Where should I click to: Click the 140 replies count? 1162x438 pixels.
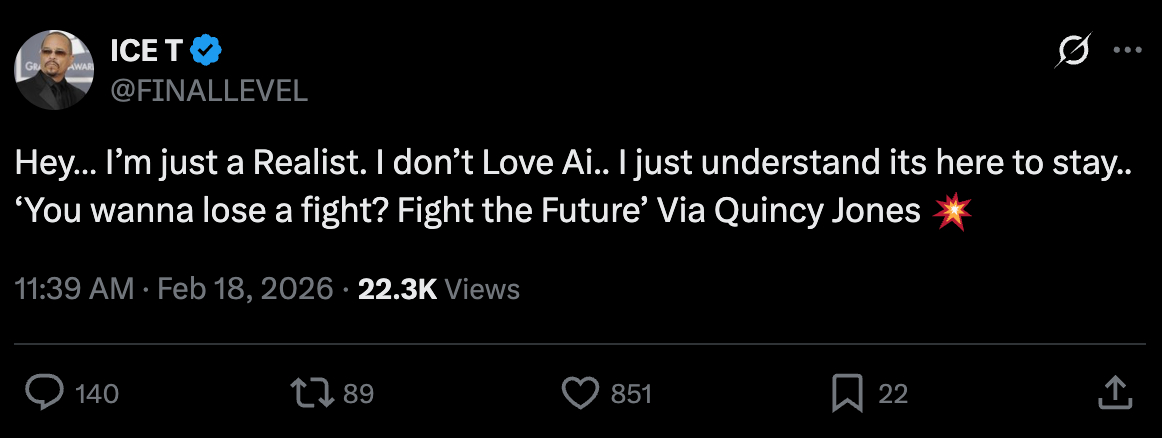tap(97, 394)
